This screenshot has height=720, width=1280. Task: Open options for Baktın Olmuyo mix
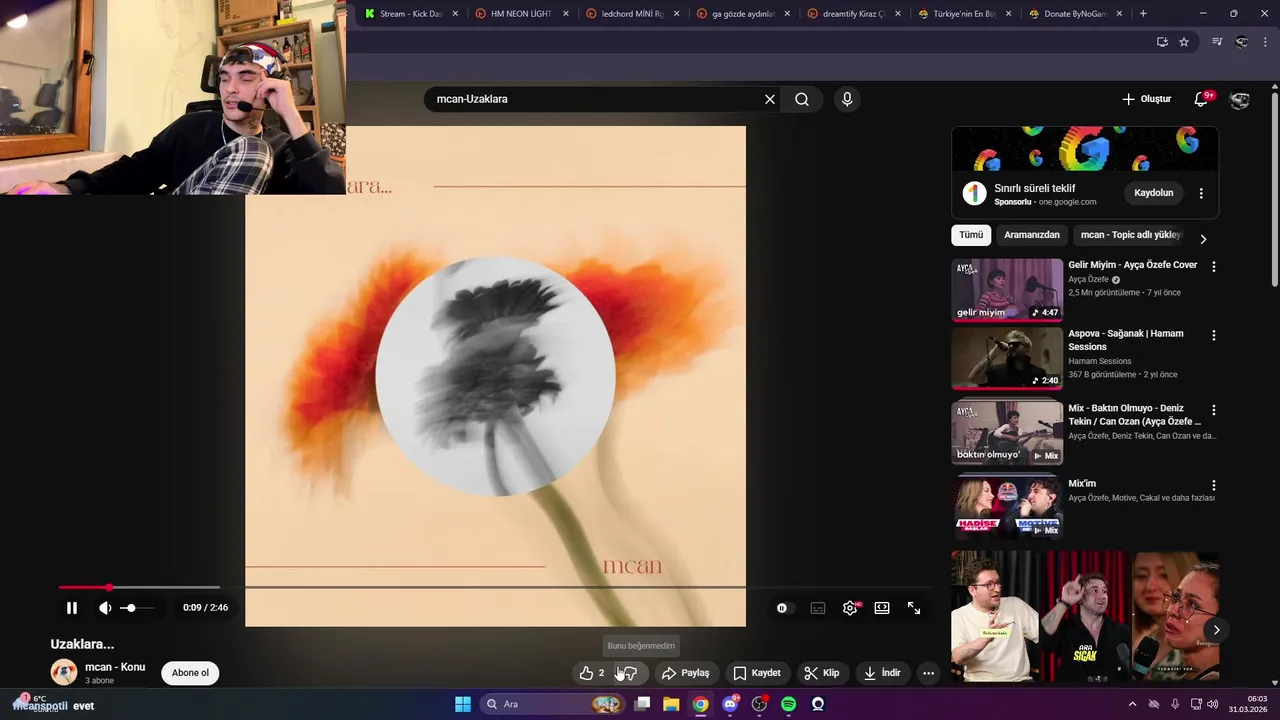[x=1214, y=410]
